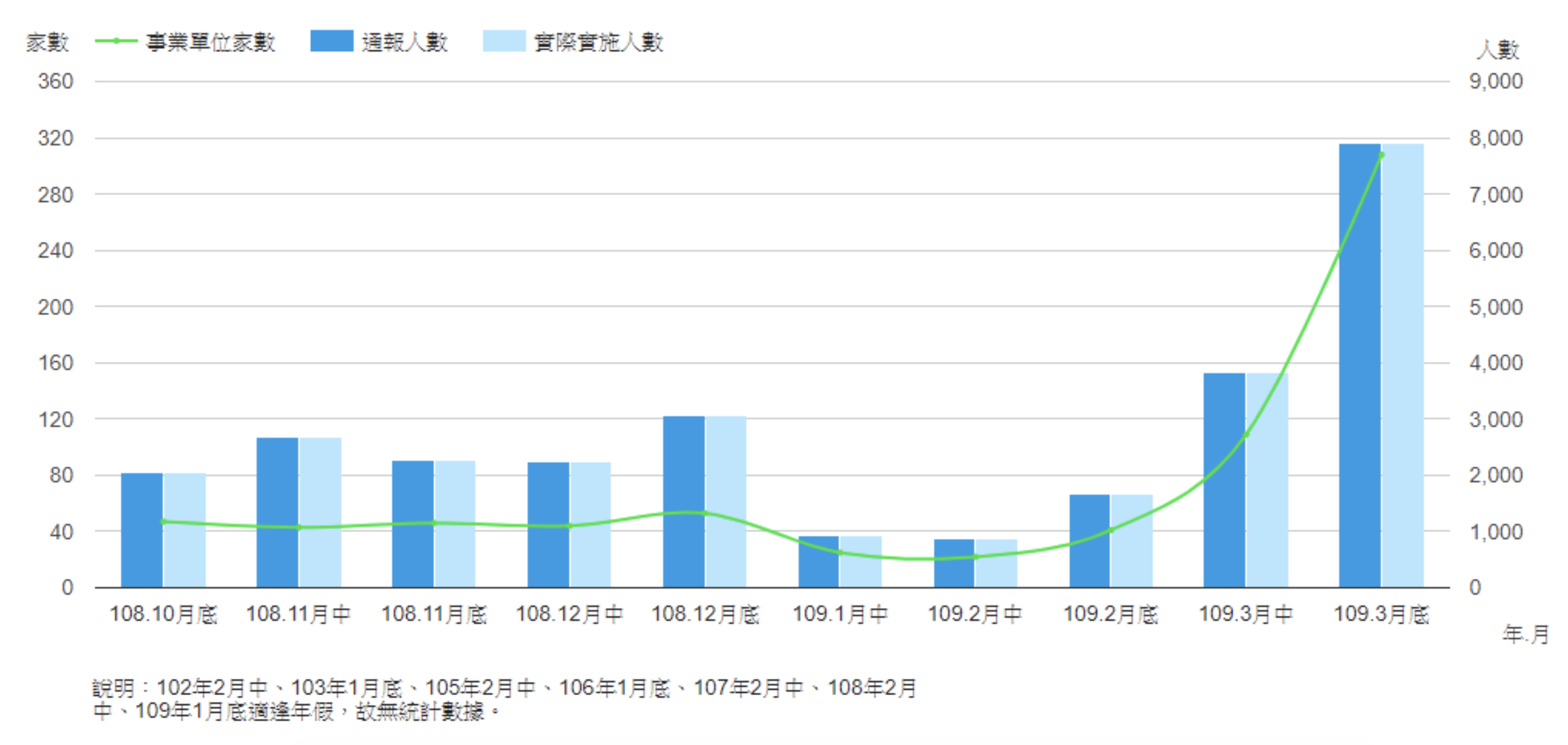Click the green line point at 109.3月中

point(1246,435)
